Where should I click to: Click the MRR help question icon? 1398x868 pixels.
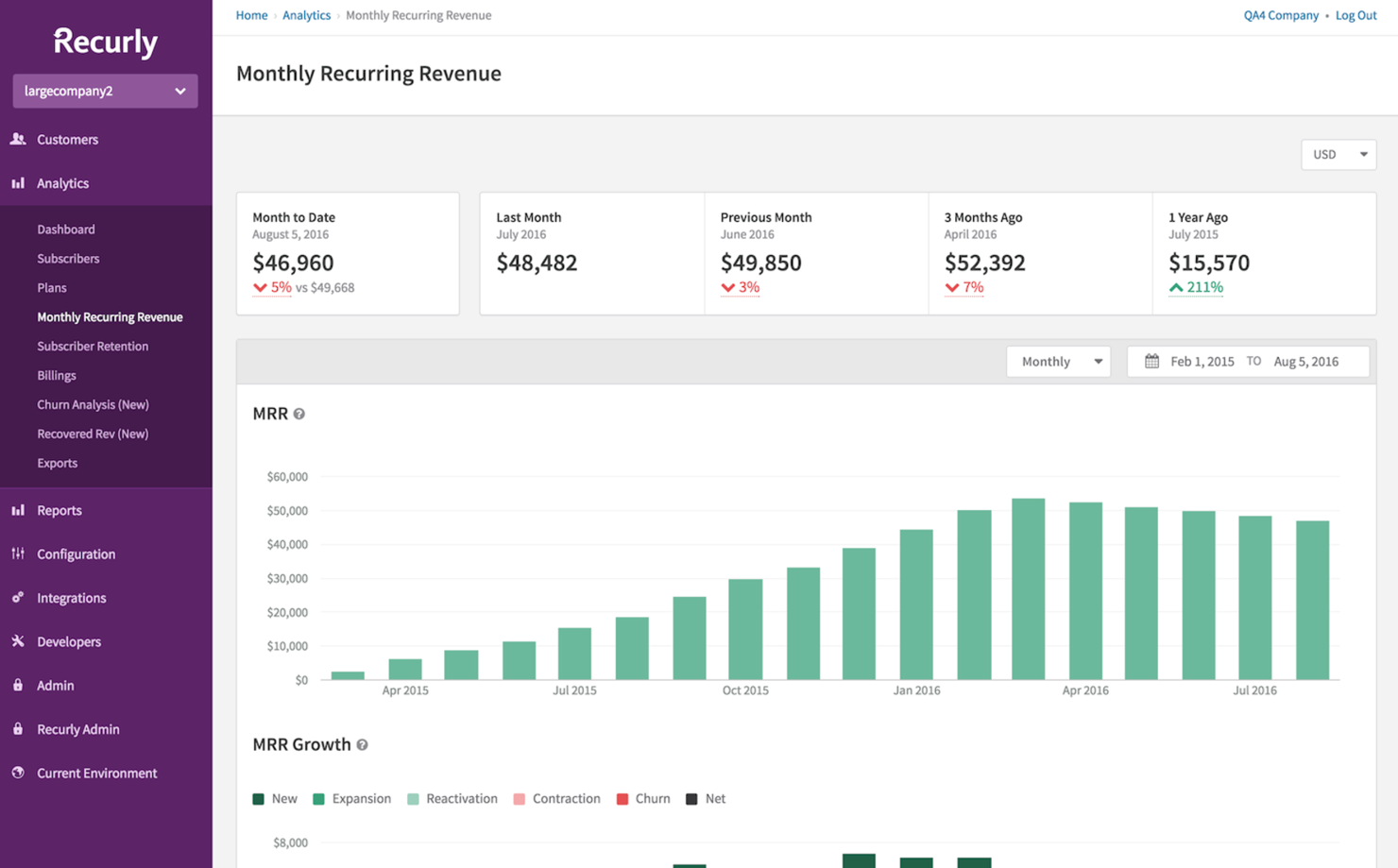point(299,414)
